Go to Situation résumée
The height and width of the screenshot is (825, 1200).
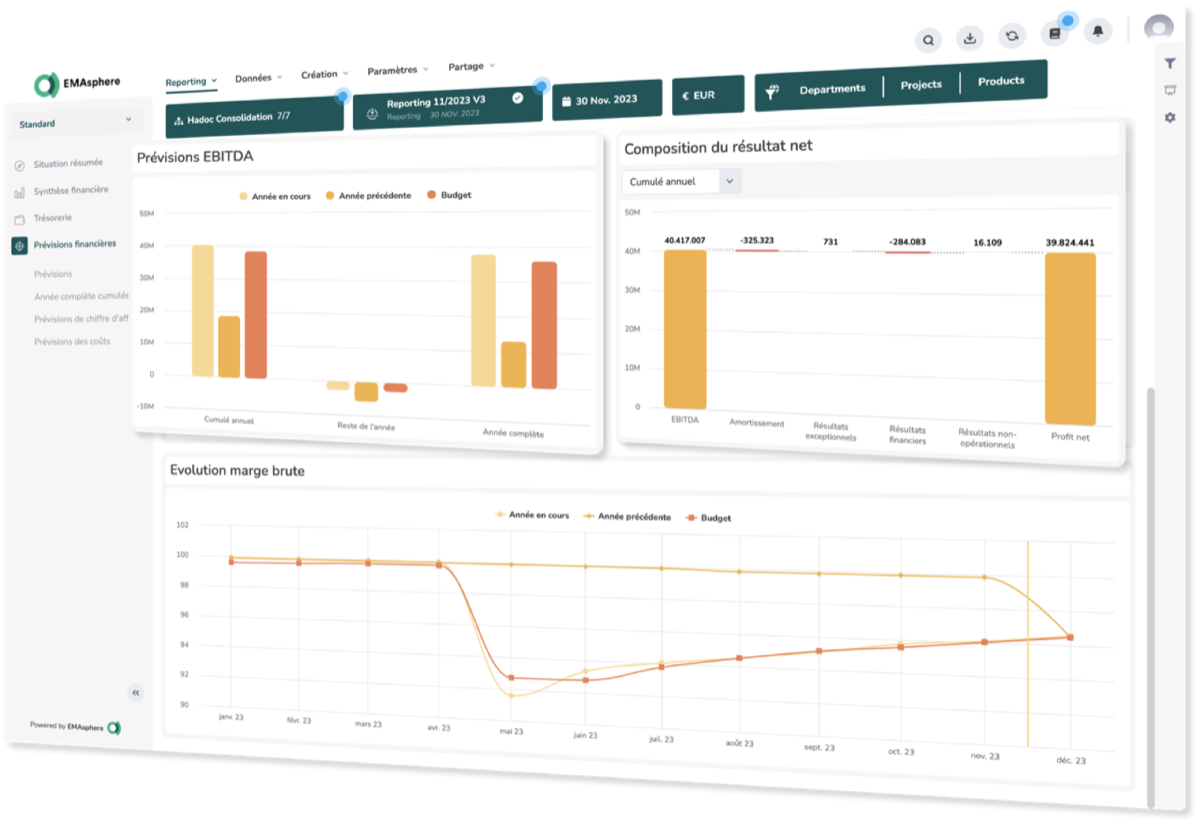pos(68,164)
